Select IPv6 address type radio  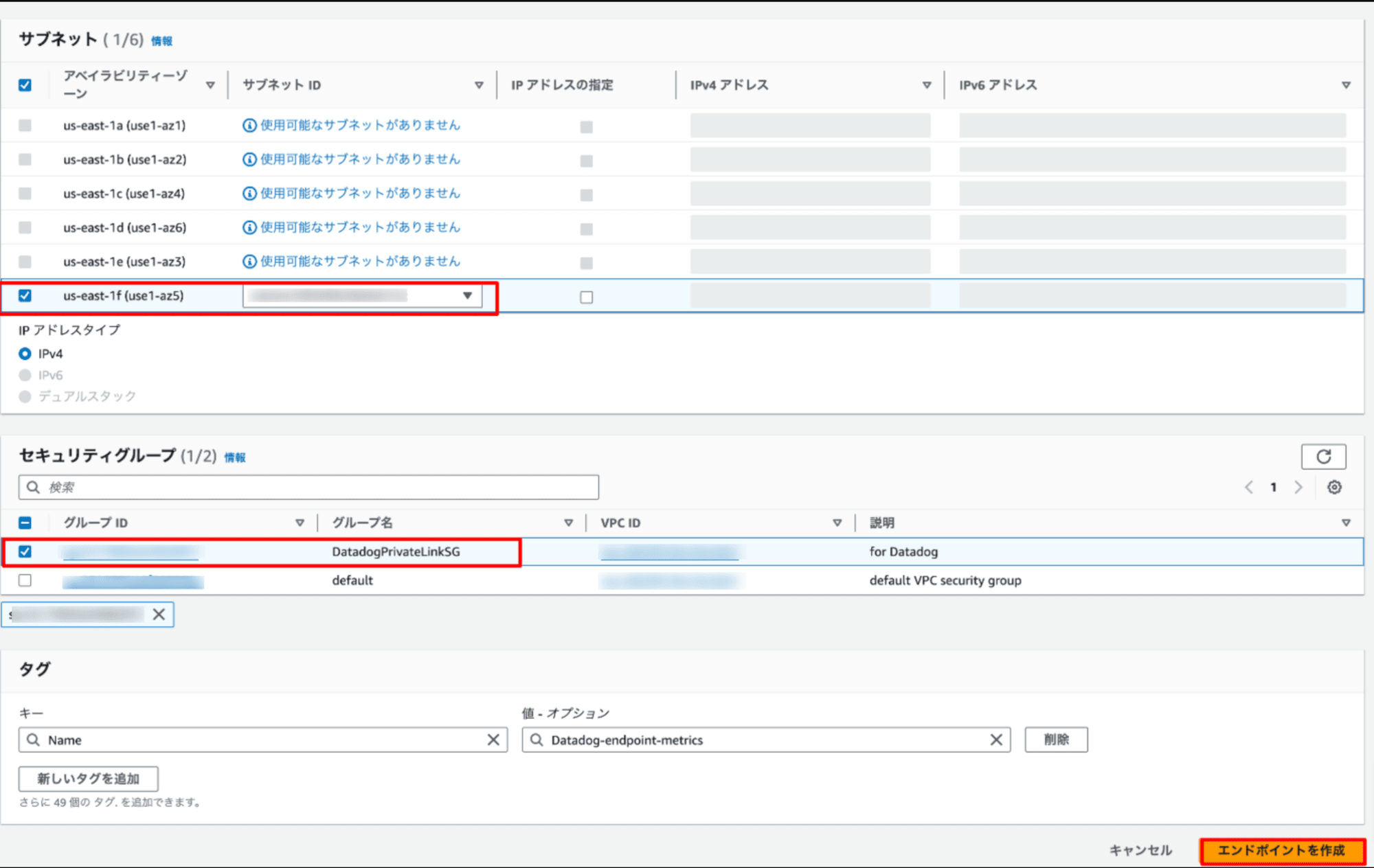point(25,375)
